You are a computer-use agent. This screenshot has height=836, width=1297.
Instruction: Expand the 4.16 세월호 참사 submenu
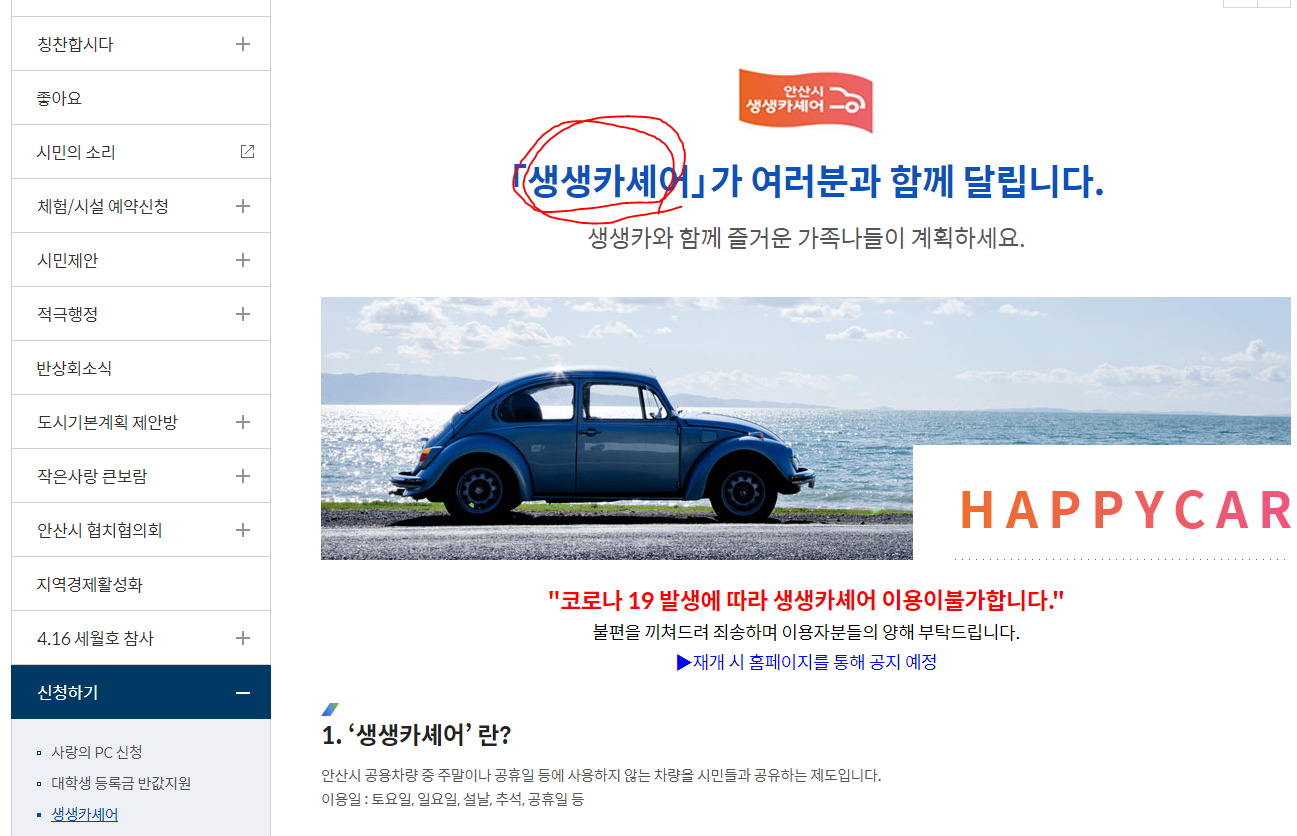(242, 638)
